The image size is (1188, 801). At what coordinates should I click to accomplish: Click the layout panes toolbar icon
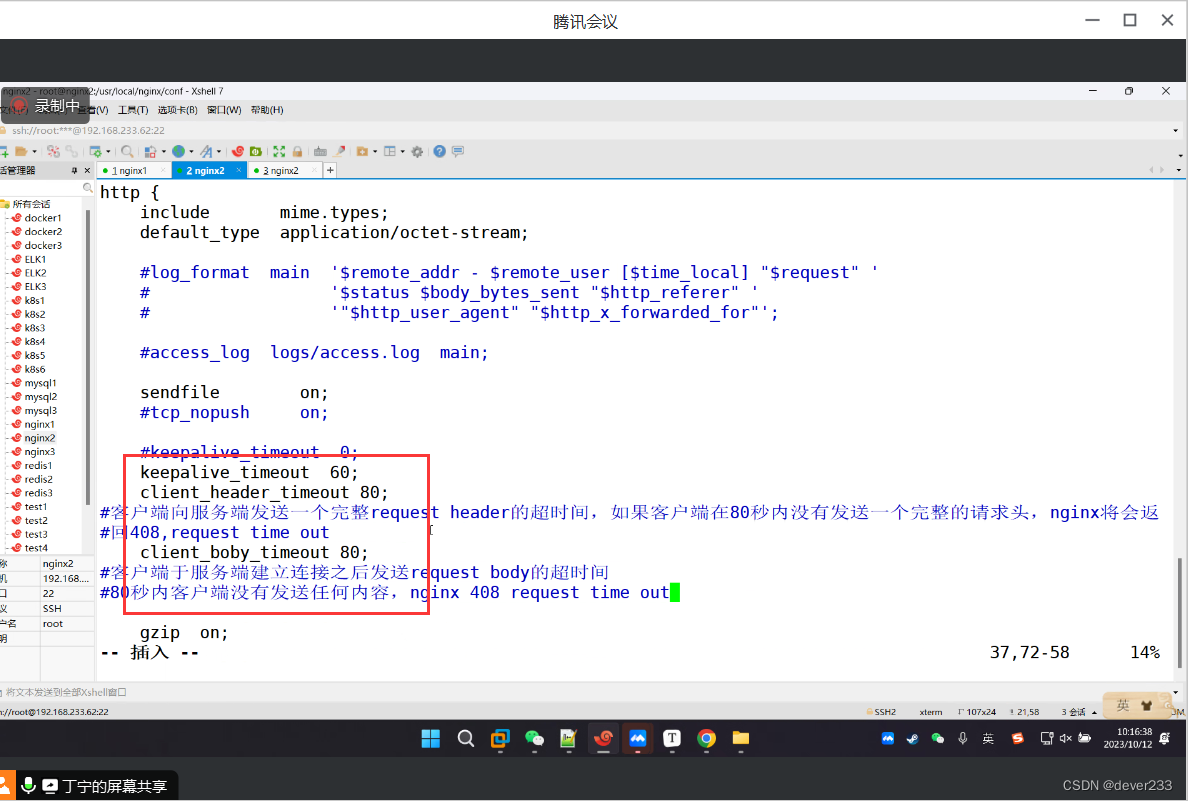tap(389, 152)
